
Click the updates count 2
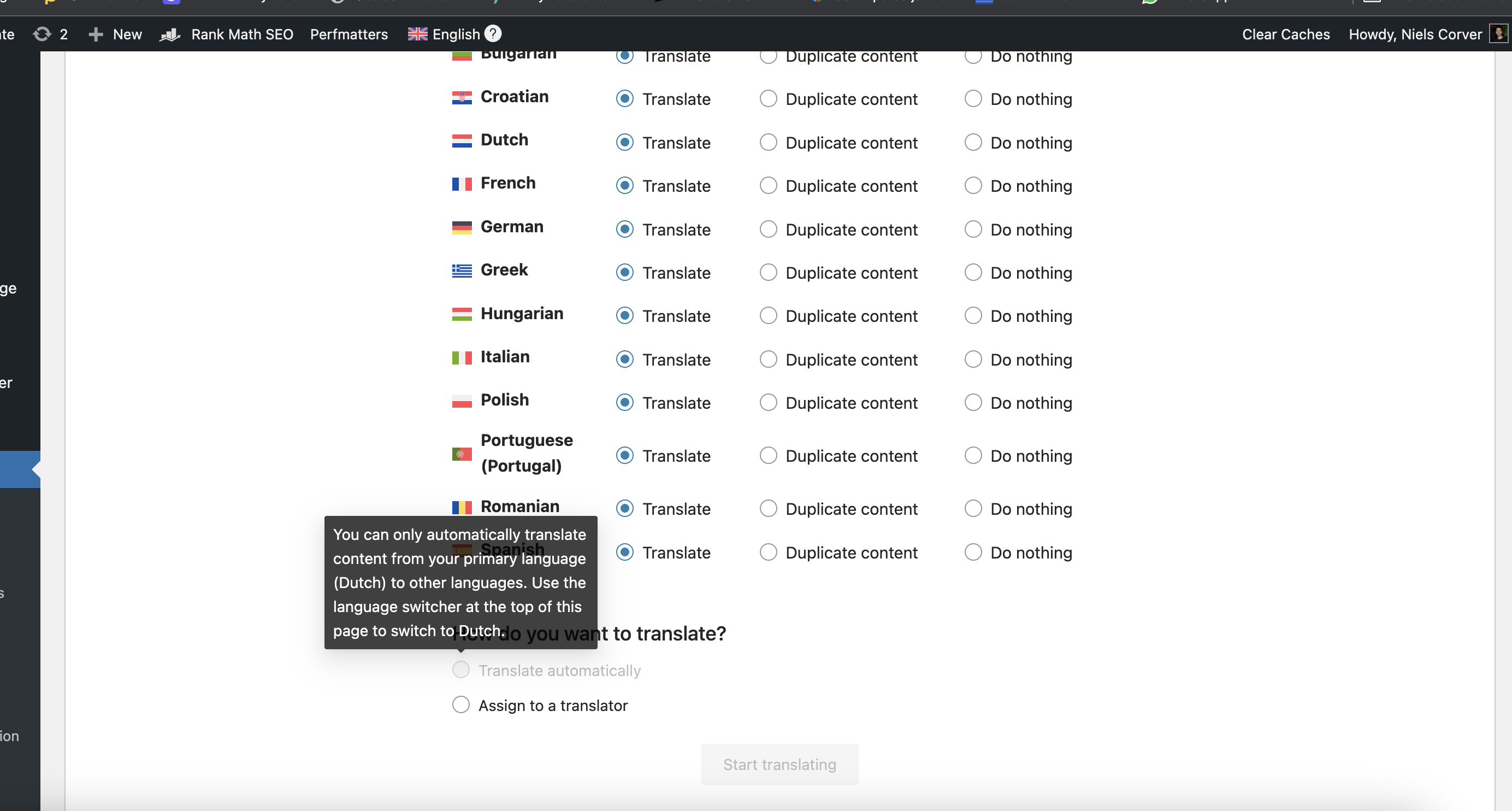(63, 34)
